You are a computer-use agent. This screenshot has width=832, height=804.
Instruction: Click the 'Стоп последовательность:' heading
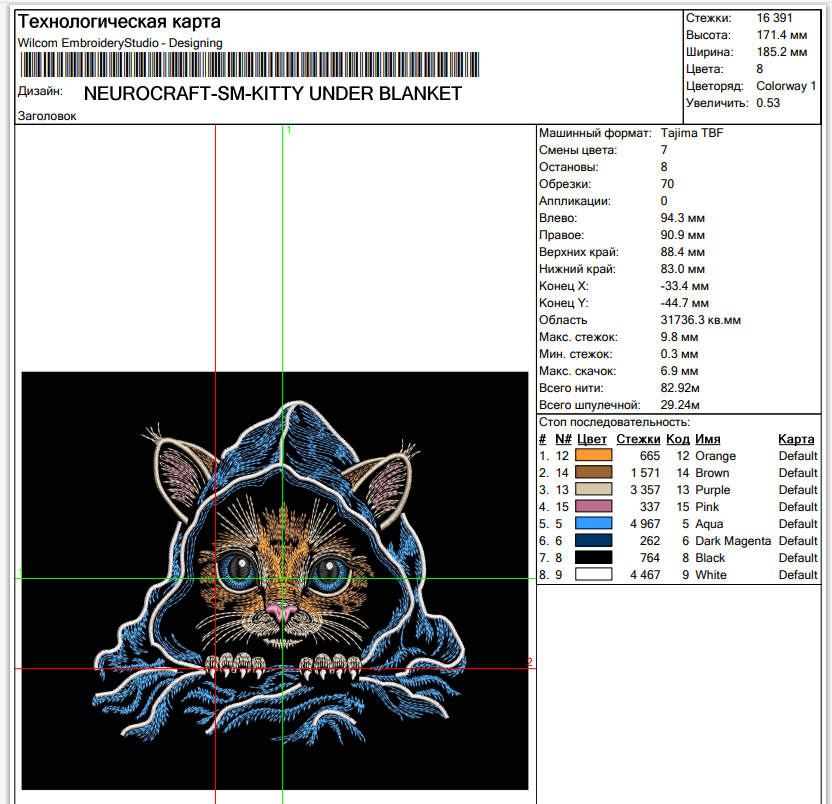614,422
